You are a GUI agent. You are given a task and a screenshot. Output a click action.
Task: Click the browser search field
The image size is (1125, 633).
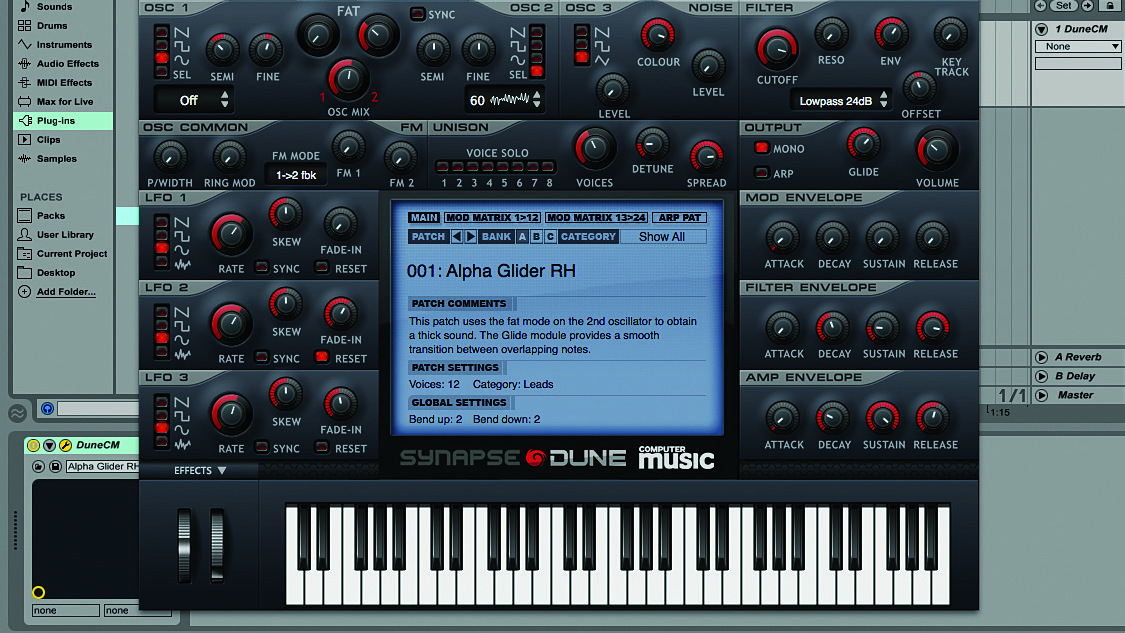pyautogui.click(x=98, y=408)
